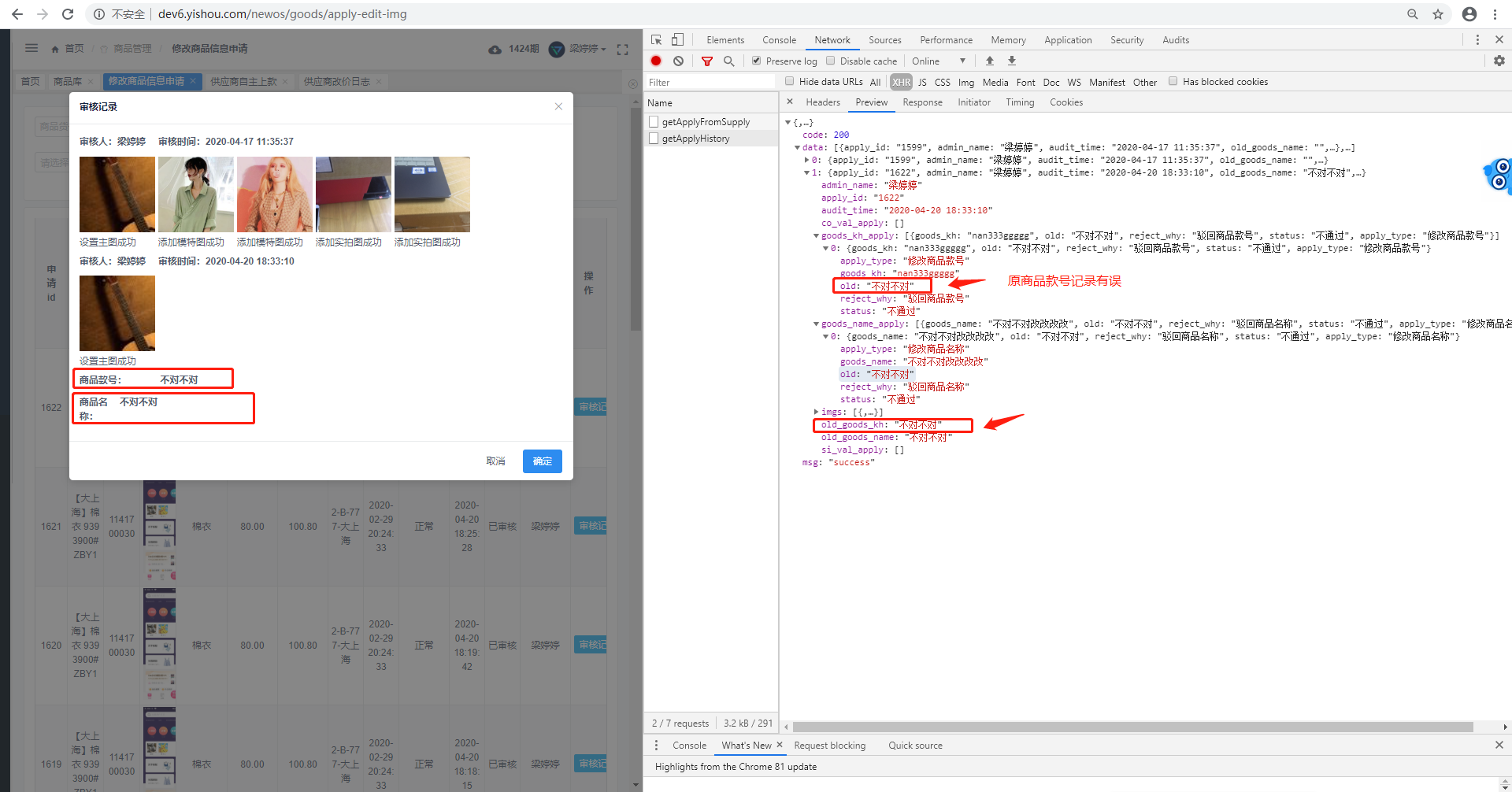Bookmark page with star icon

[1438, 14]
